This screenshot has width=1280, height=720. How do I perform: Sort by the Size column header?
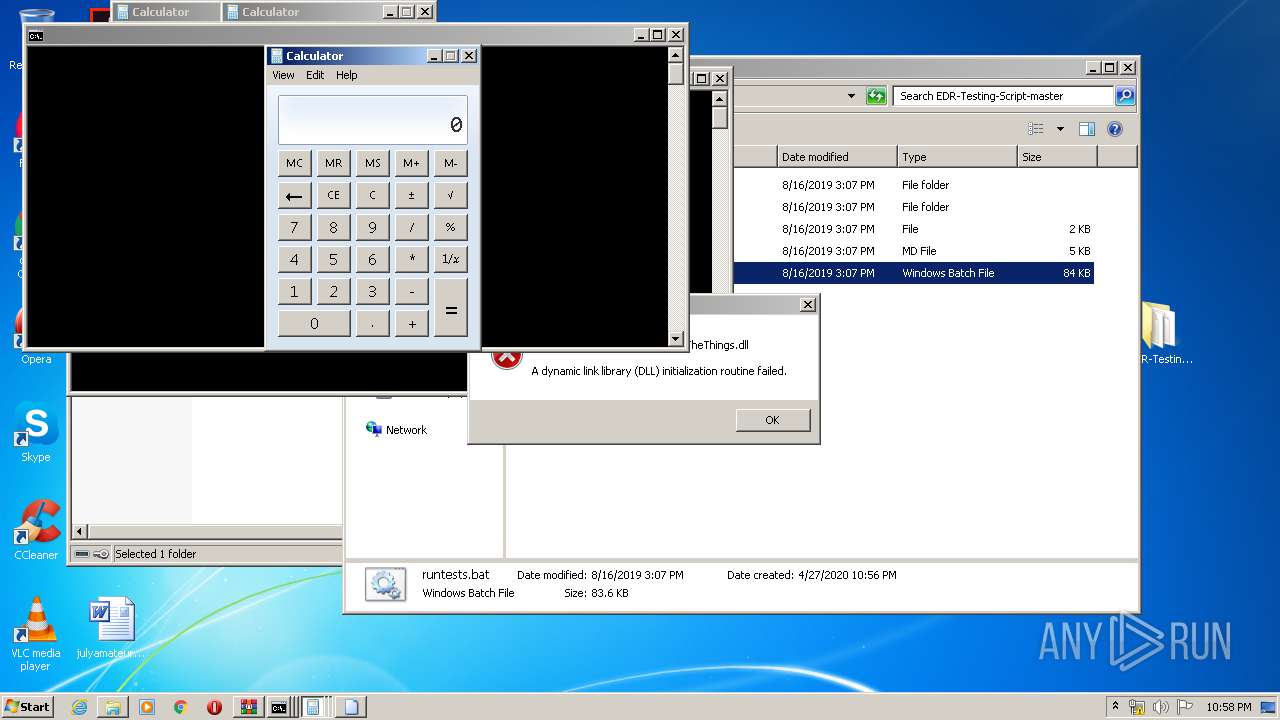[1057, 157]
